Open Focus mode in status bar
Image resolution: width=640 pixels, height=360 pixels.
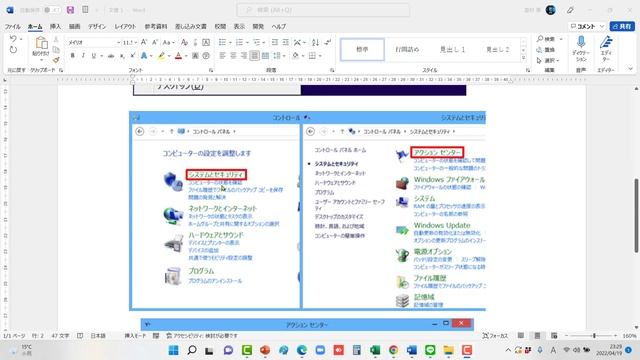[496, 336]
